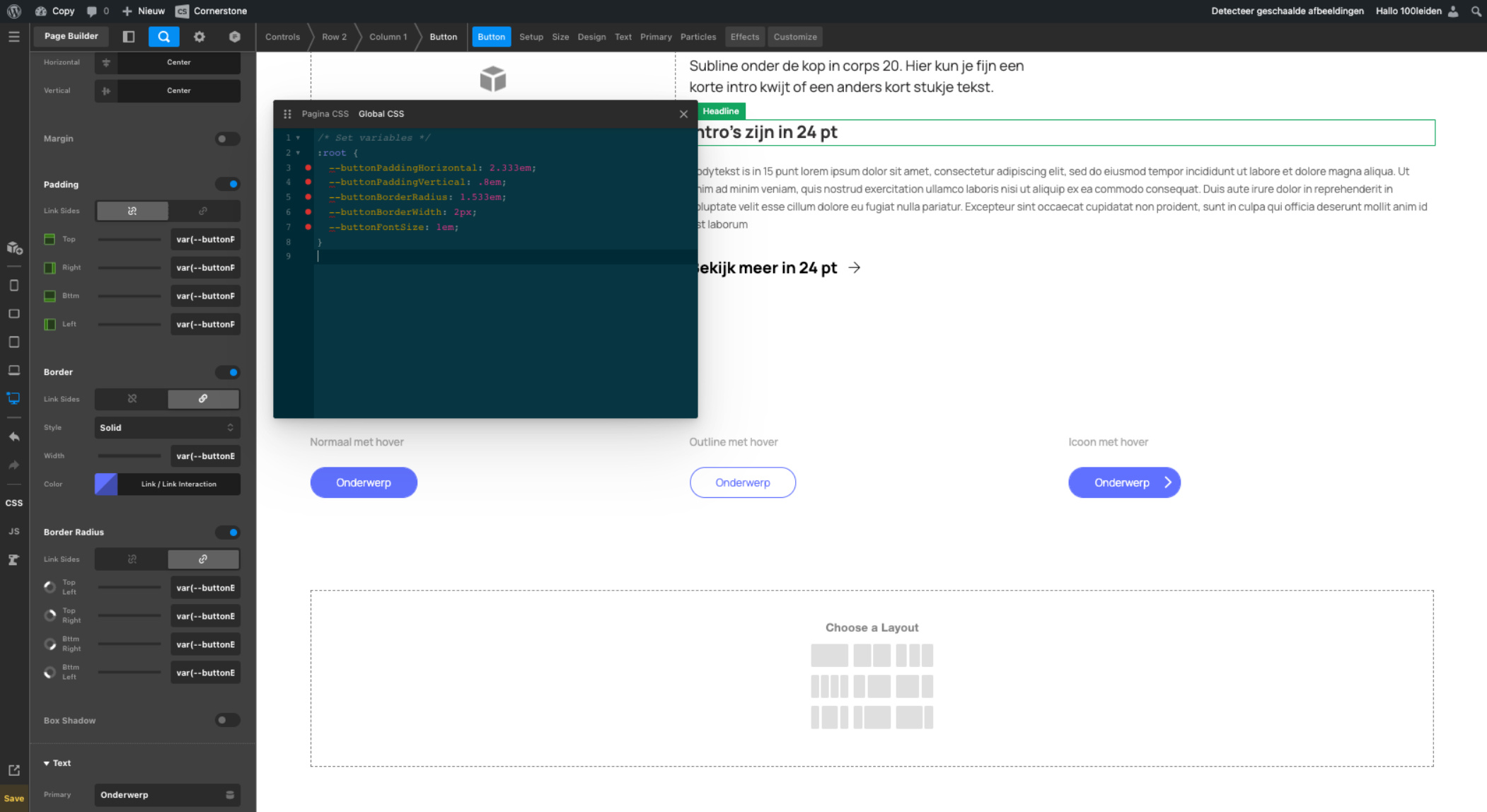Screen dimensions: 1487x812
Task: Select the laptop breakpoint preview icon
Action: [x=13, y=370]
